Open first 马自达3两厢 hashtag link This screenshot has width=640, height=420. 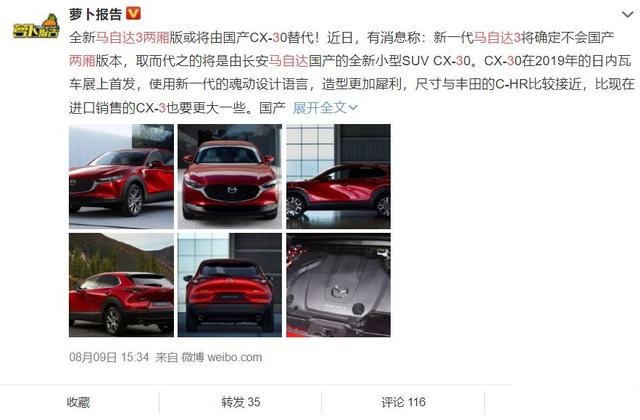pyautogui.click(x=133, y=38)
